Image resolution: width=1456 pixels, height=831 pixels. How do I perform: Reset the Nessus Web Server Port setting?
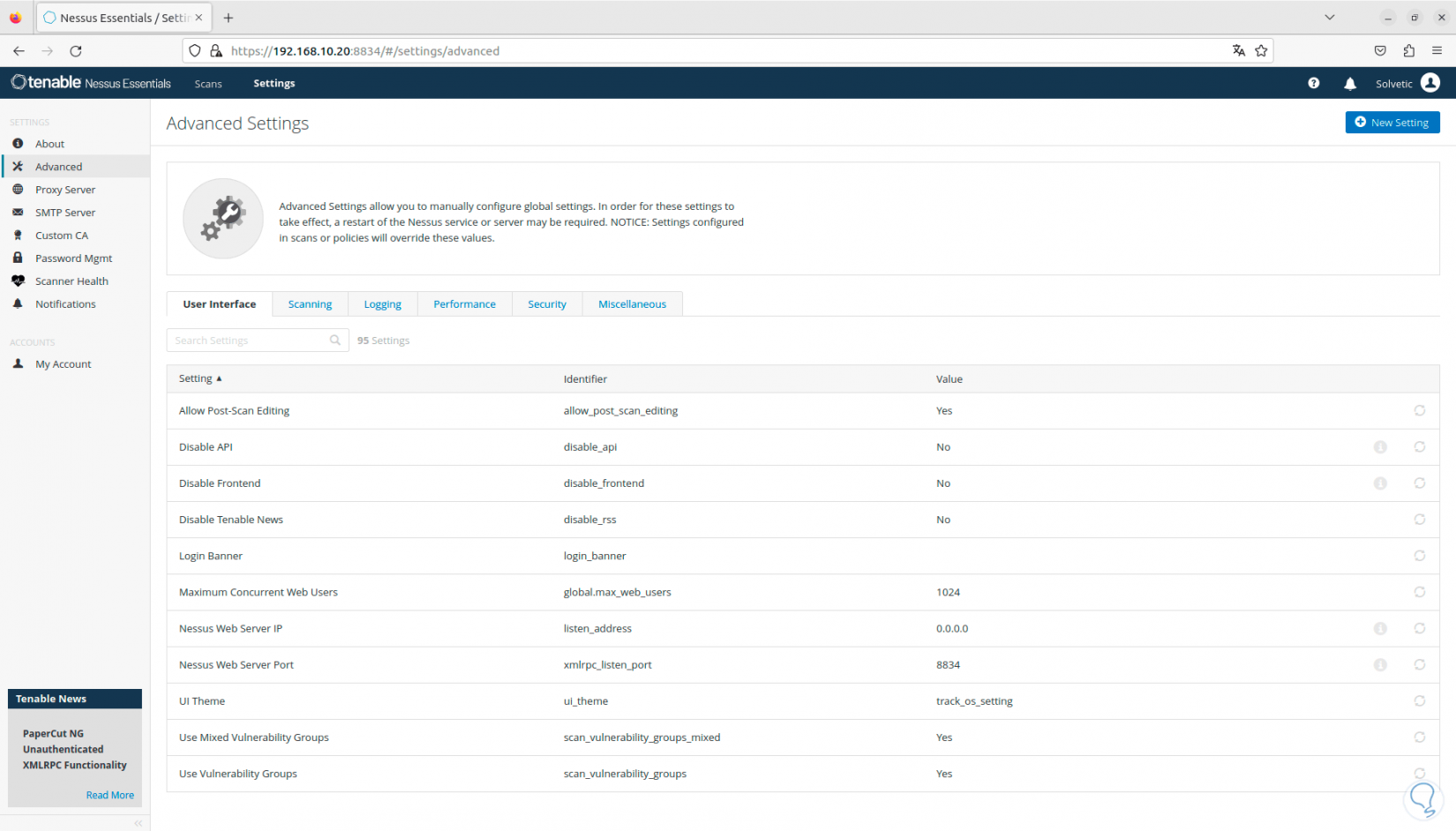click(x=1419, y=665)
